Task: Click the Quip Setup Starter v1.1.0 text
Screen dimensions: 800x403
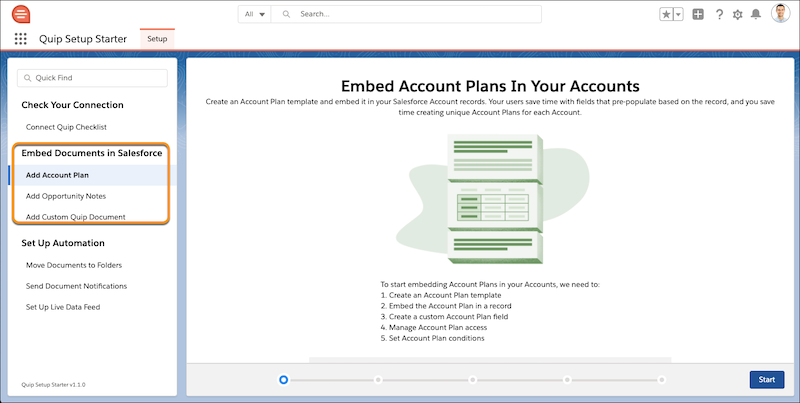Action: 53,385
